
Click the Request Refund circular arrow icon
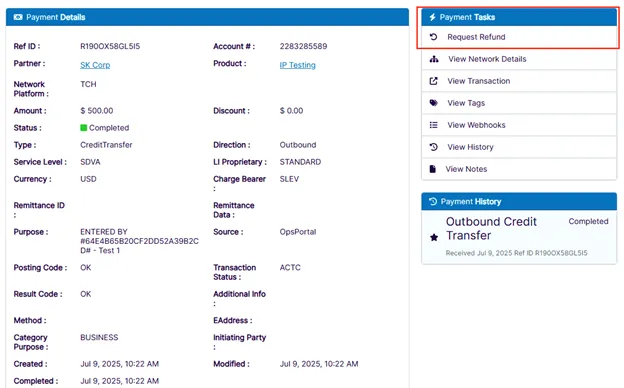(433, 37)
